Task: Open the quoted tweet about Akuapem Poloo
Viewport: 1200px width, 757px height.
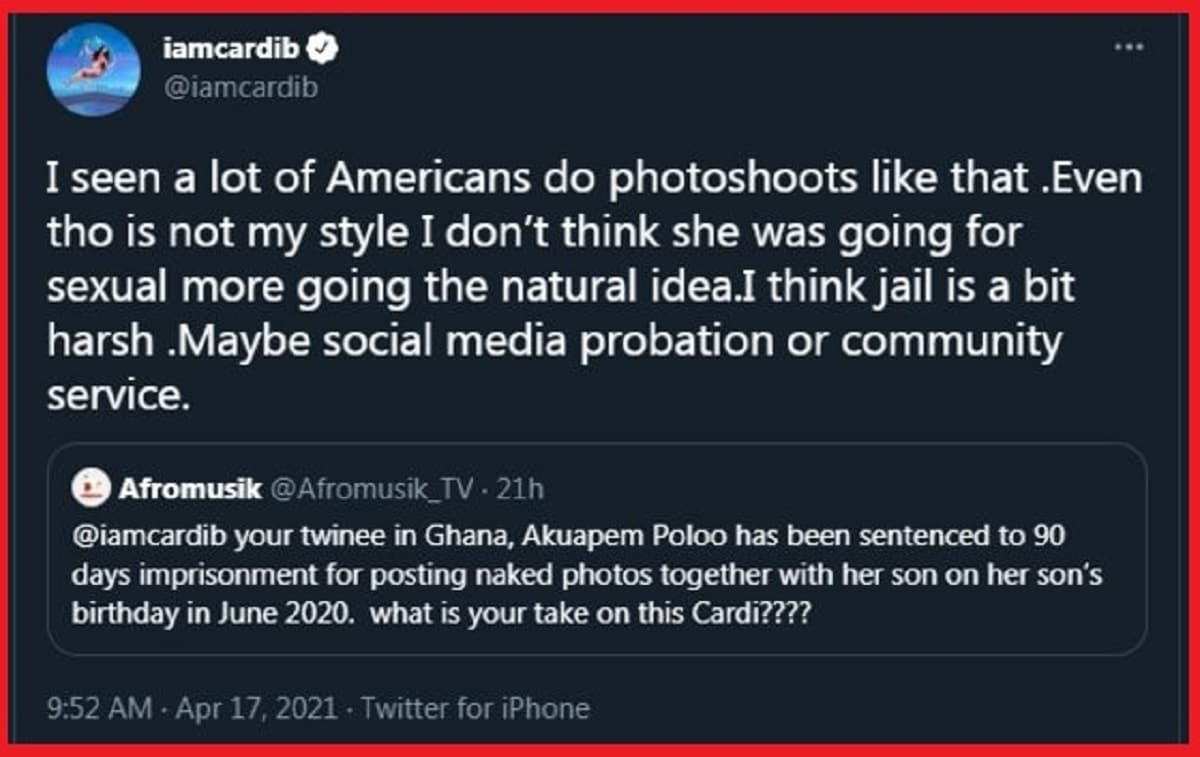Action: (597, 548)
